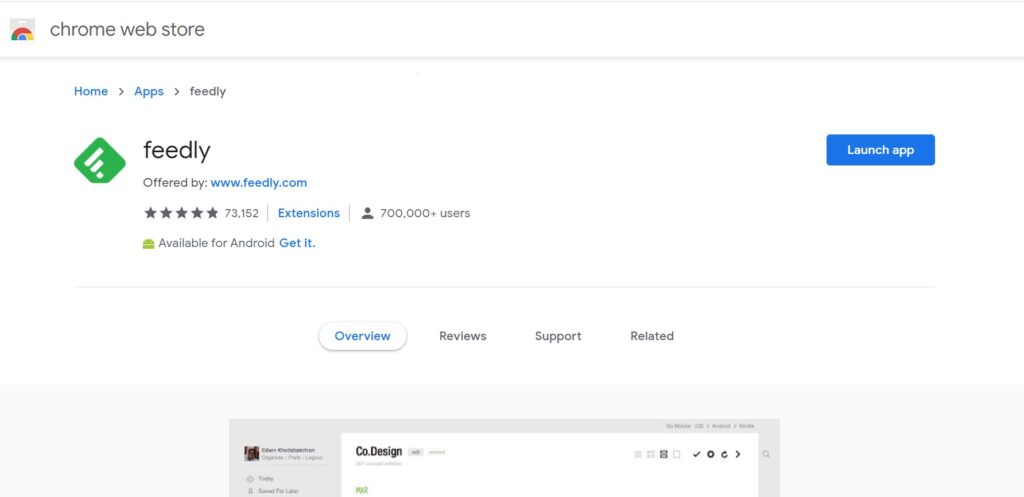Switch to the Reviews tab
The image size is (1024, 497).
click(x=462, y=336)
